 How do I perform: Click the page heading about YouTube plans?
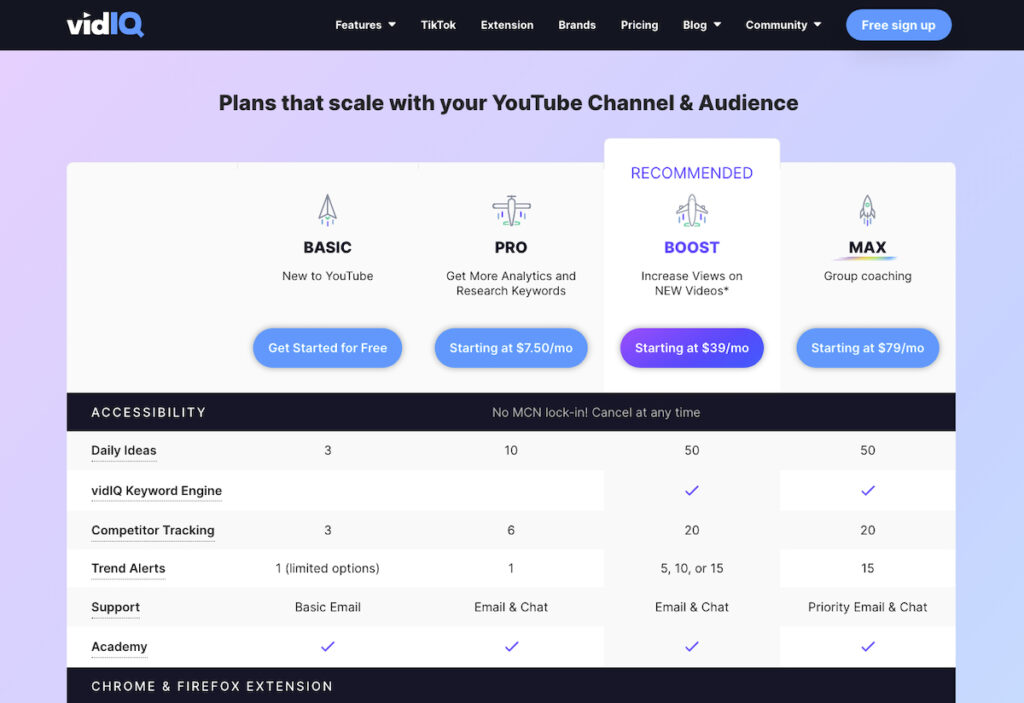[x=508, y=103]
